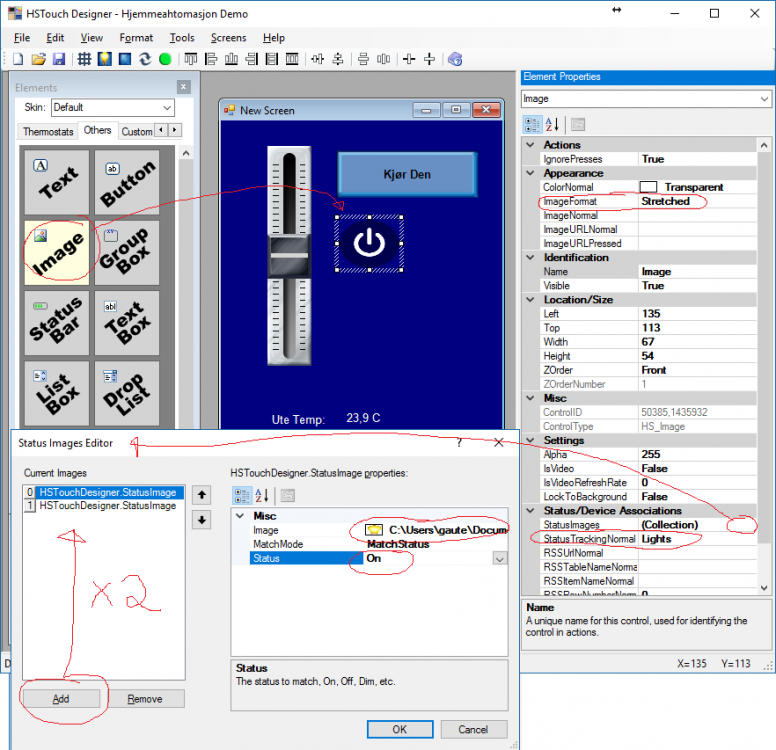This screenshot has height=750, width=776.
Task: Select the Image element tile
Action: coord(58,252)
